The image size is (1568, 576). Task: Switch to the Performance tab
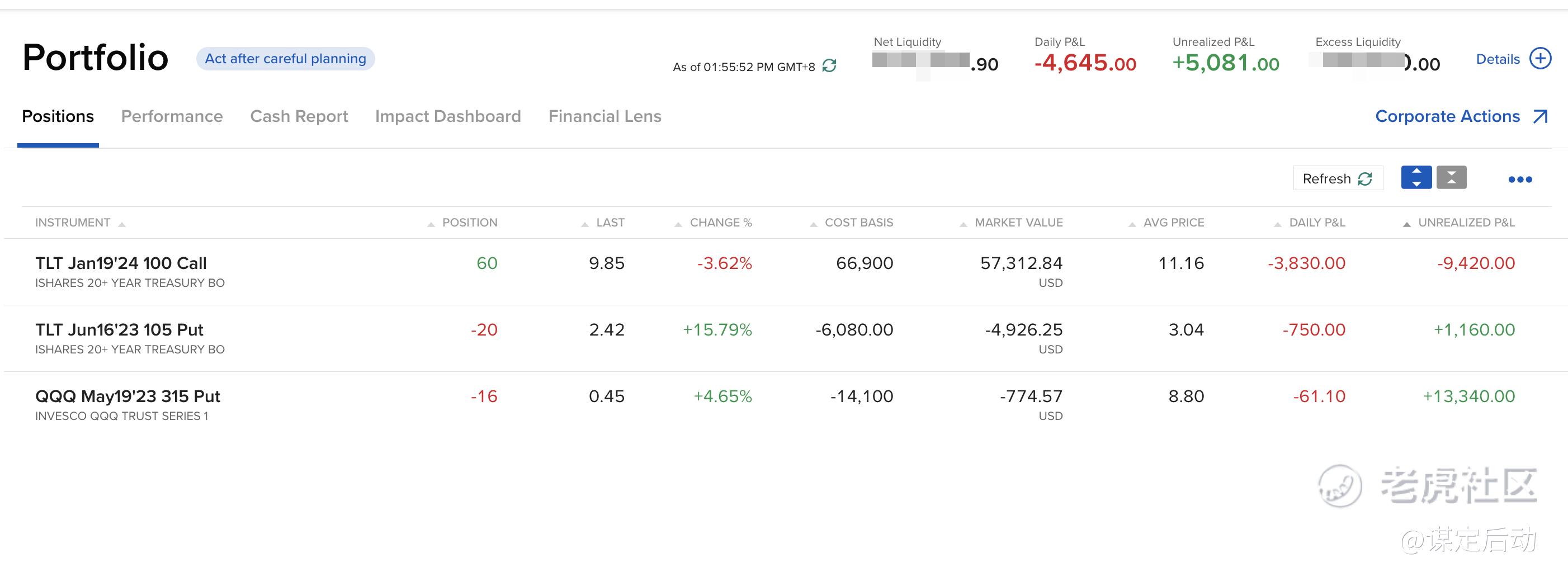pos(172,116)
